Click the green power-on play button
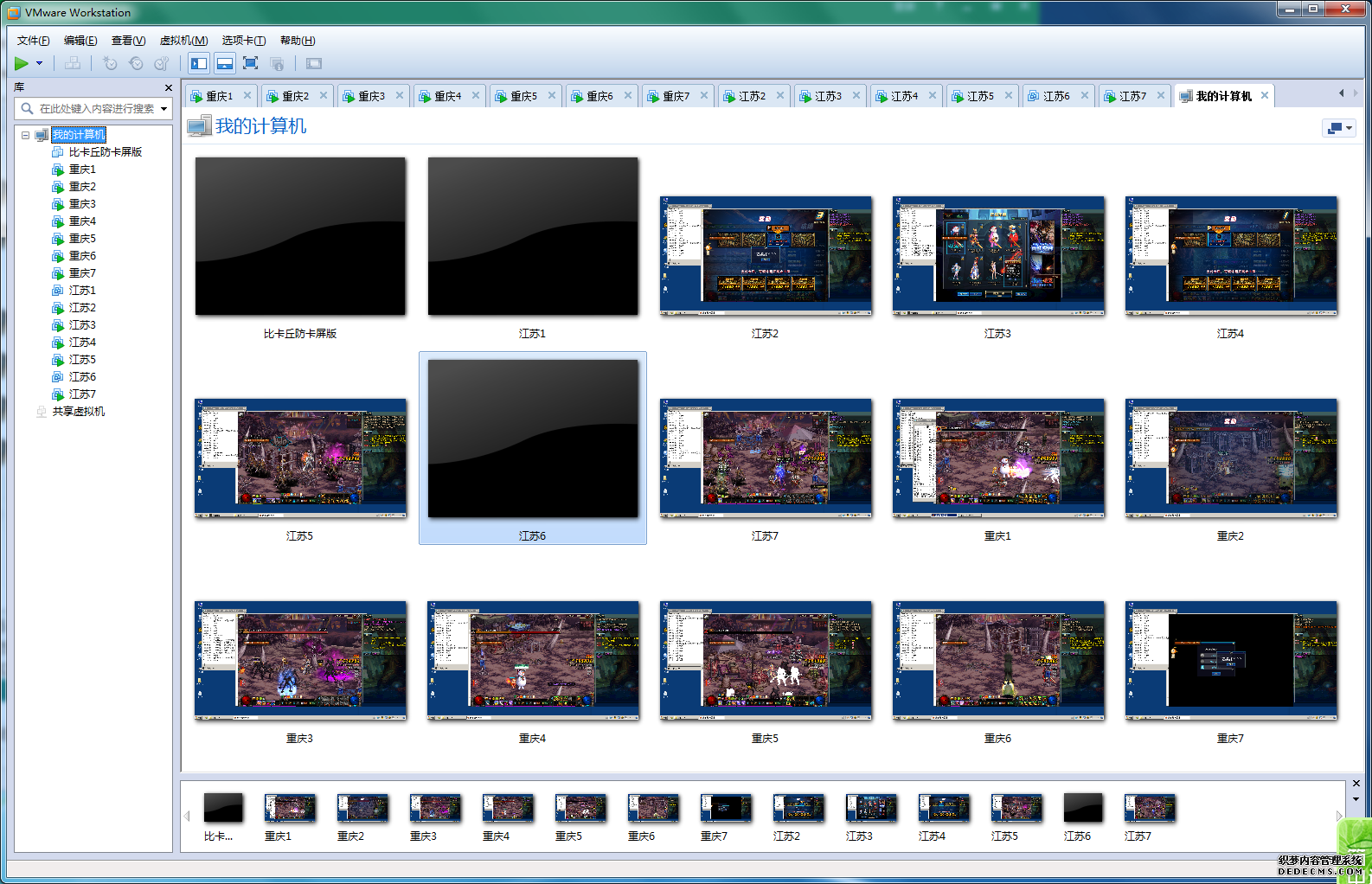 coord(22,63)
